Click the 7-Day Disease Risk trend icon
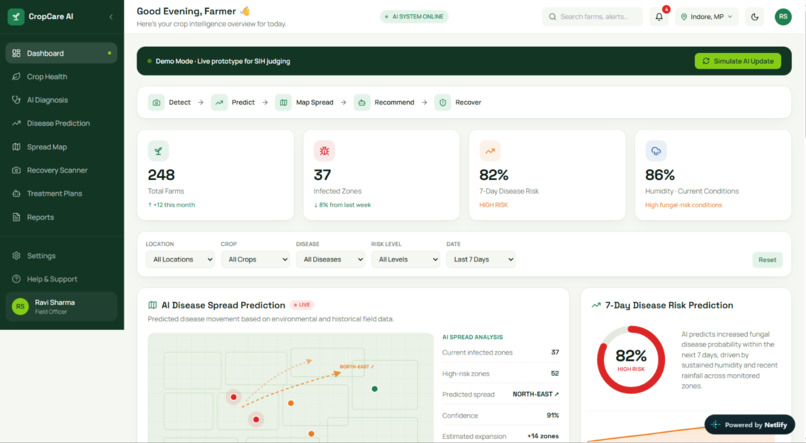Viewport: 806px width, 443px height. coord(490,151)
